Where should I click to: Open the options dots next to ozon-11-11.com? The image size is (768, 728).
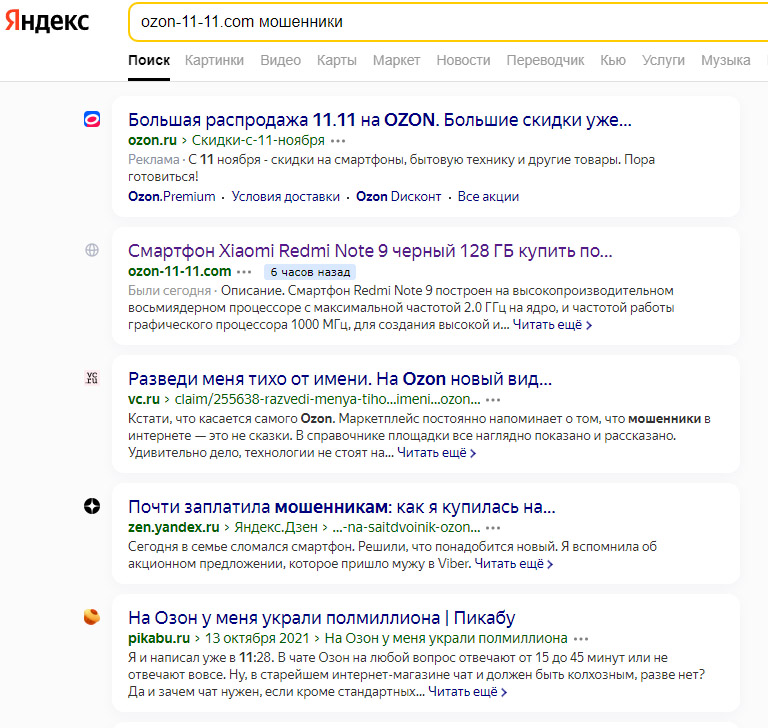click(244, 272)
